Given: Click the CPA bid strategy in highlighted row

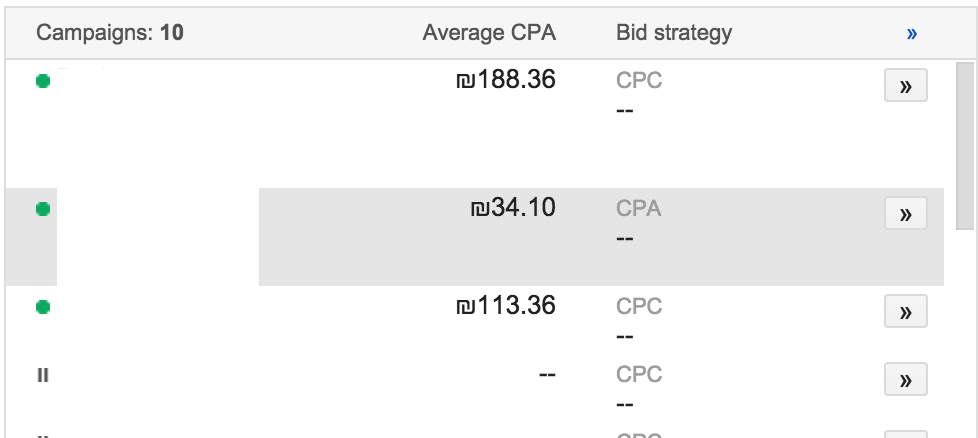Looking at the screenshot, I should click(x=639, y=208).
